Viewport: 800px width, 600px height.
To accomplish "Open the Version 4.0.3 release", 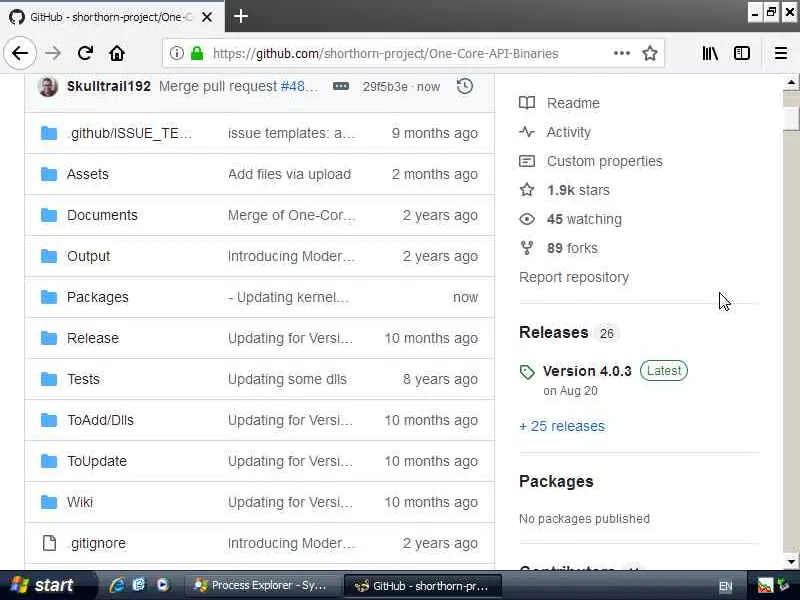I will [587, 371].
